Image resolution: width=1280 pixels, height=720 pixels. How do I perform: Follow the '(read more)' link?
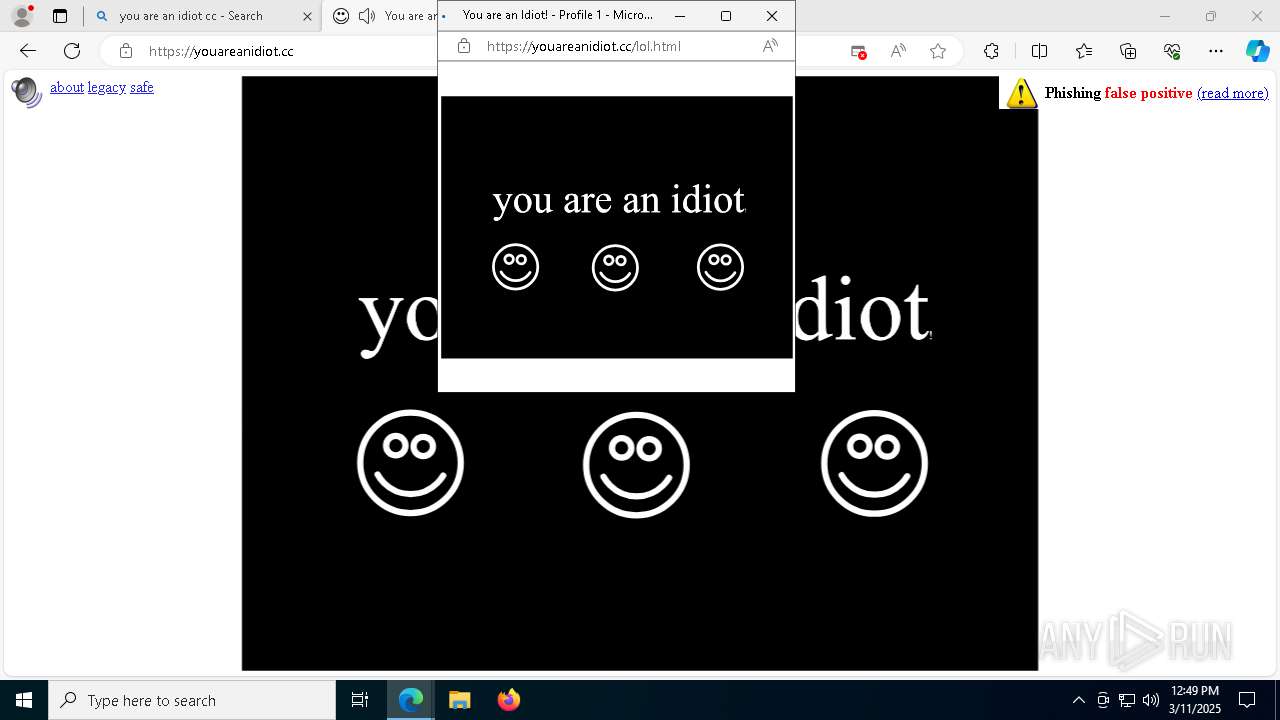(1232, 93)
